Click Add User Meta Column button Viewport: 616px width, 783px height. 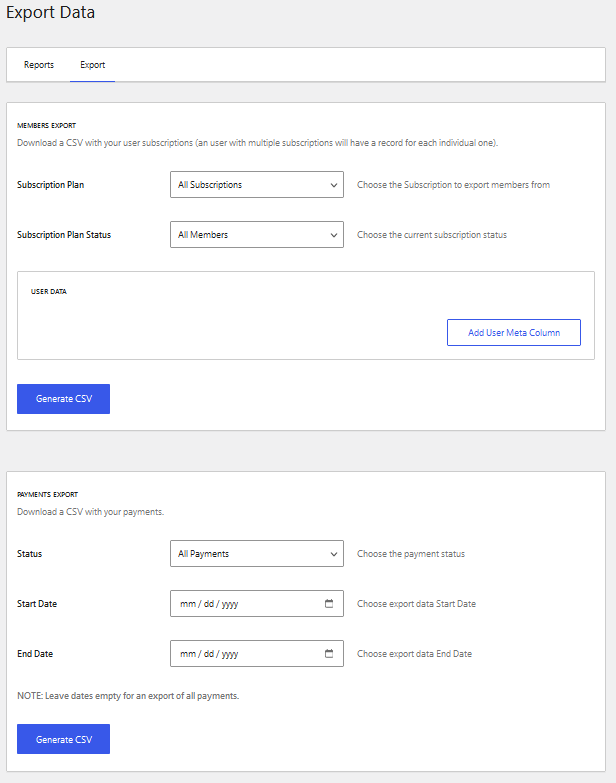(514, 333)
